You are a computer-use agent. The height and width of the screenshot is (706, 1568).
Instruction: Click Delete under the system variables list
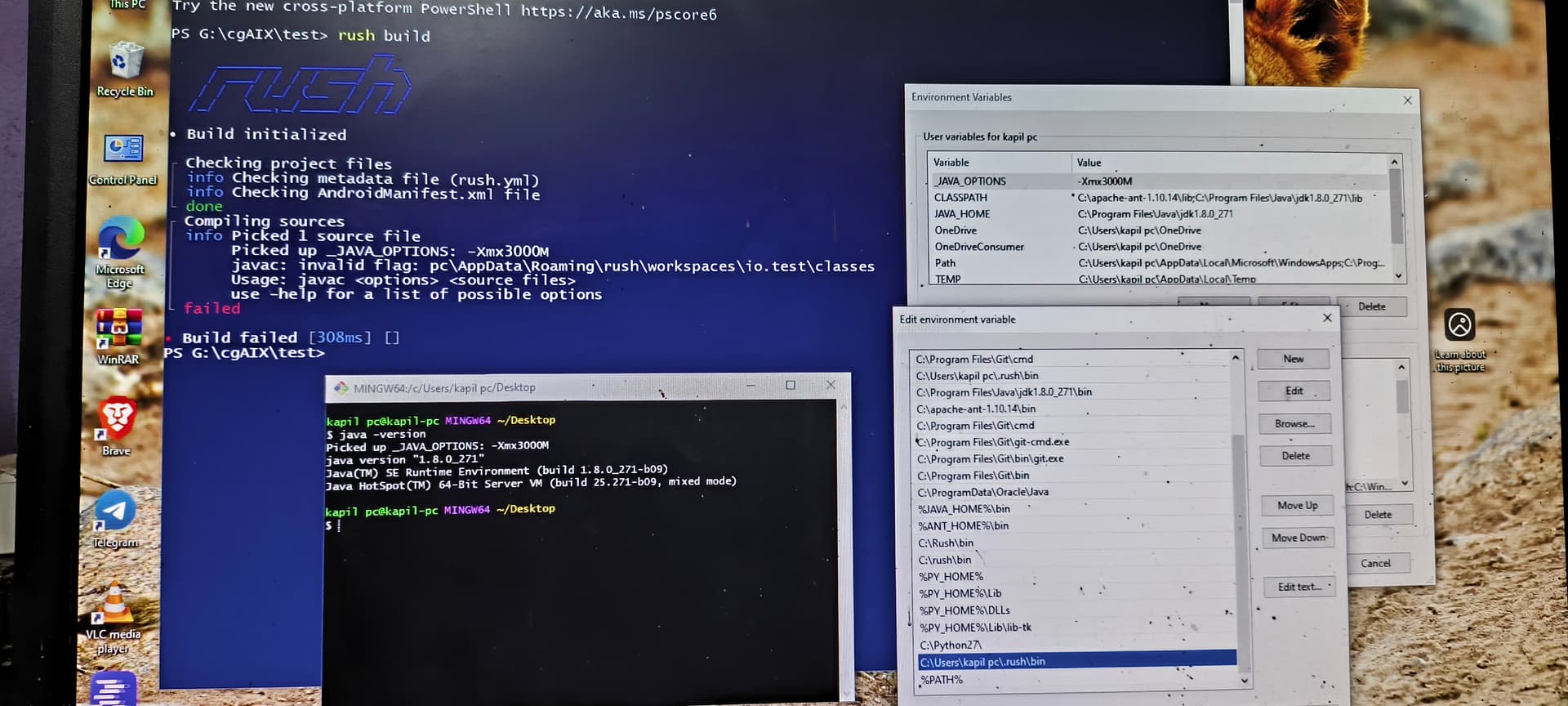tap(1378, 515)
